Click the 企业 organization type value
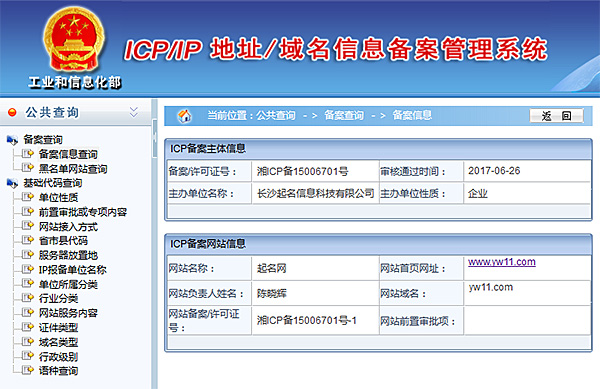This screenshot has width=600, height=389. (478, 194)
